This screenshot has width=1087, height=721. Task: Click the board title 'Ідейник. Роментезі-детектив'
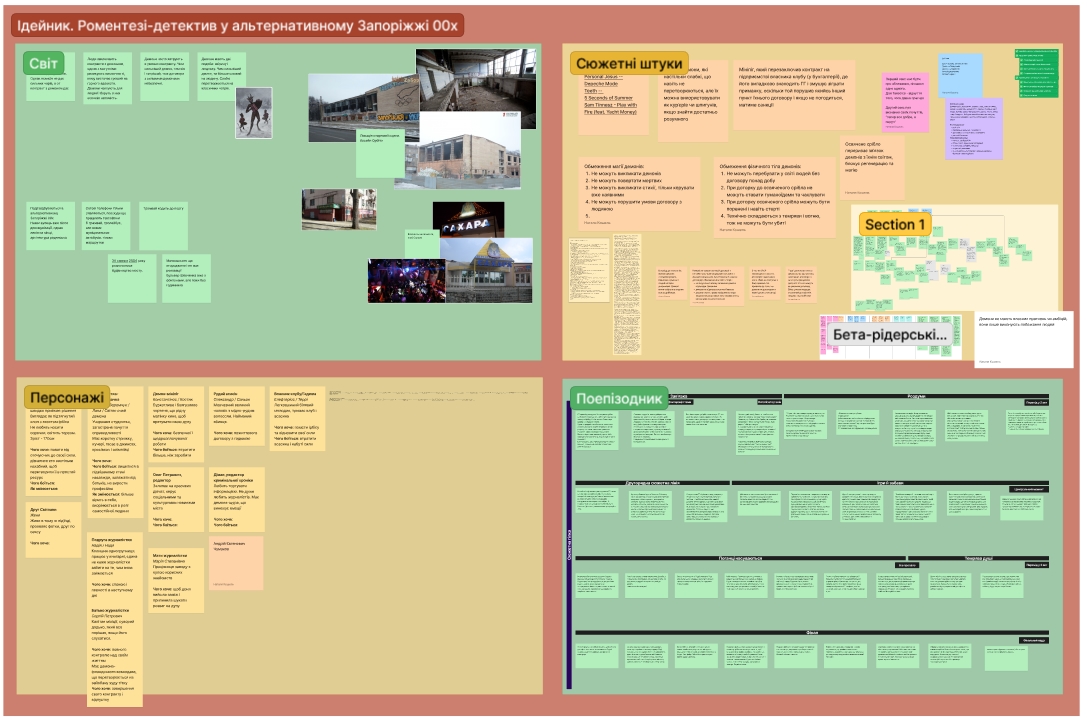(x=237, y=25)
